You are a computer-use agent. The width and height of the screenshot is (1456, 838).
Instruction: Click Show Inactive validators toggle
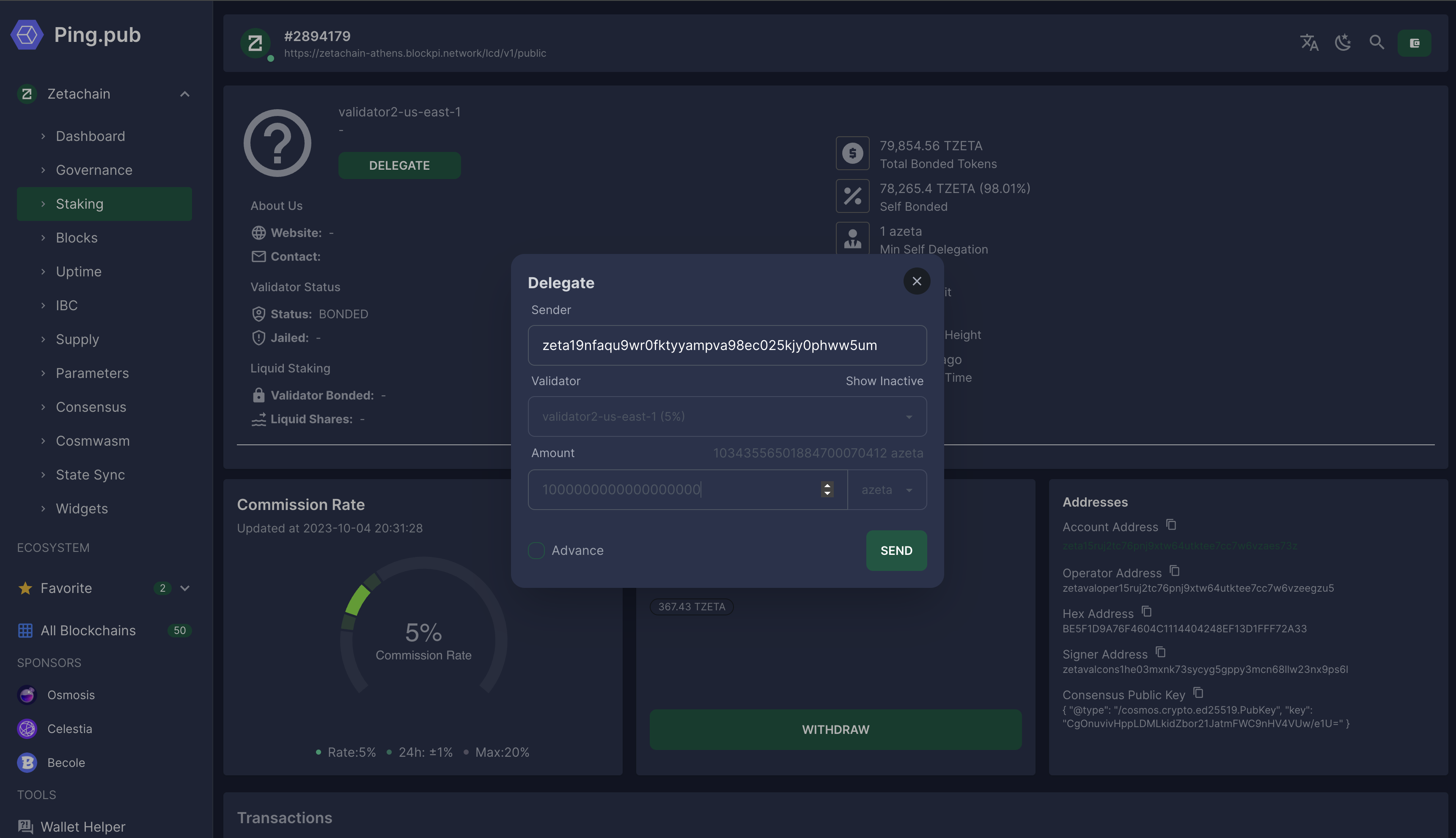click(x=884, y=381)
